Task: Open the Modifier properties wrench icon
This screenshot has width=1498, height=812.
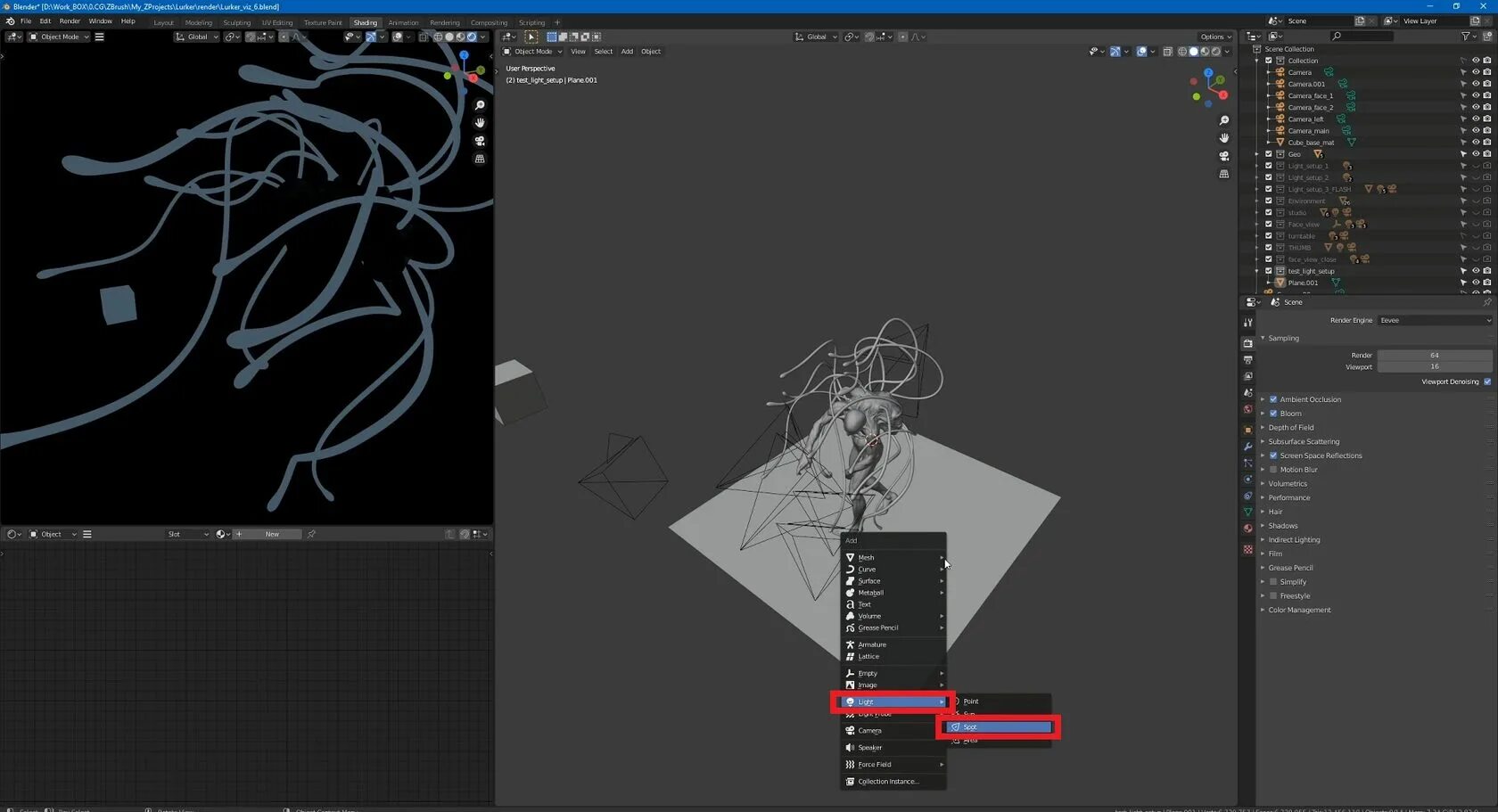Action: click(x=1248, y=447)
